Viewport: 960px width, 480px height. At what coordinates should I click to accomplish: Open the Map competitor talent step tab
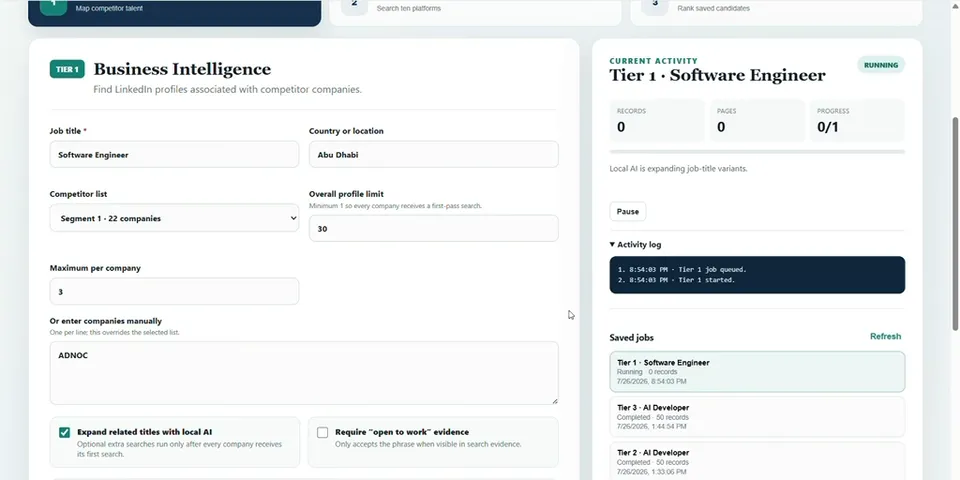click(x=174, y=12)
